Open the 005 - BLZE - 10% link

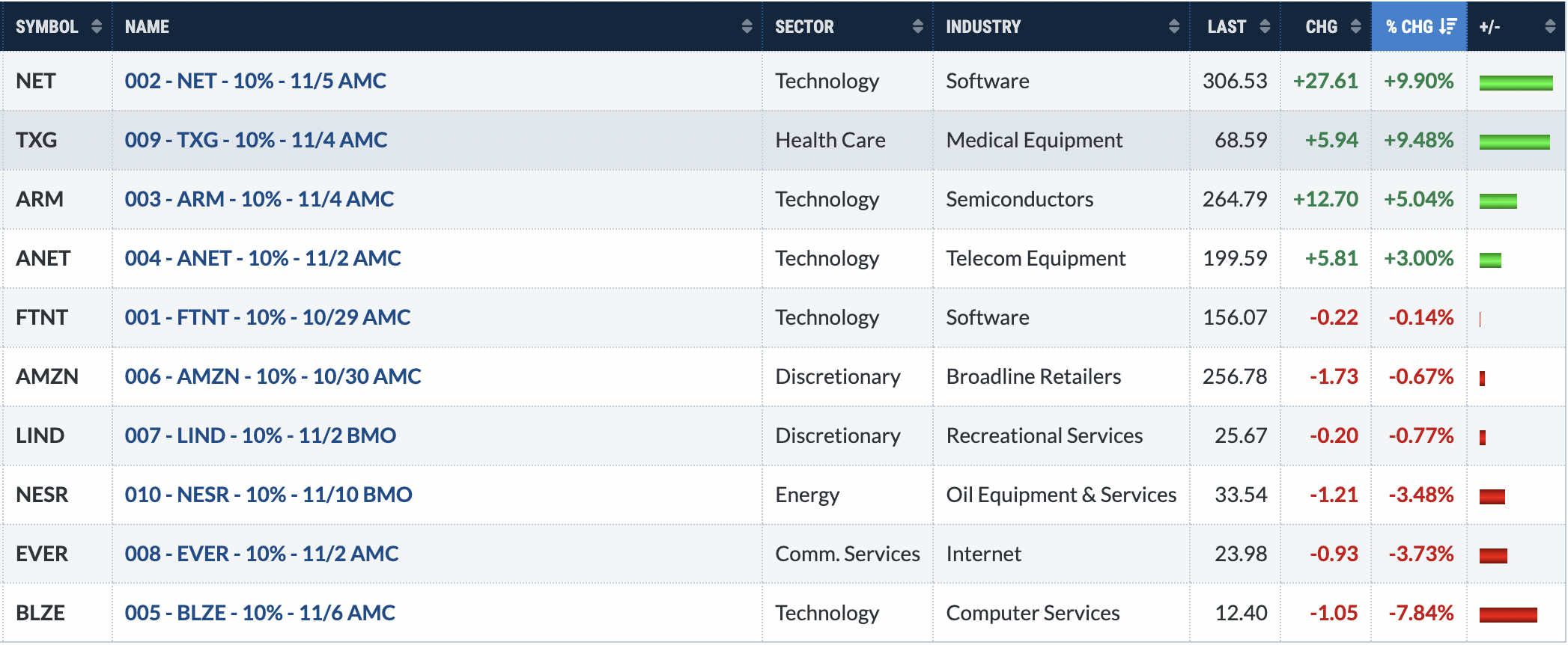coord(260,613)
